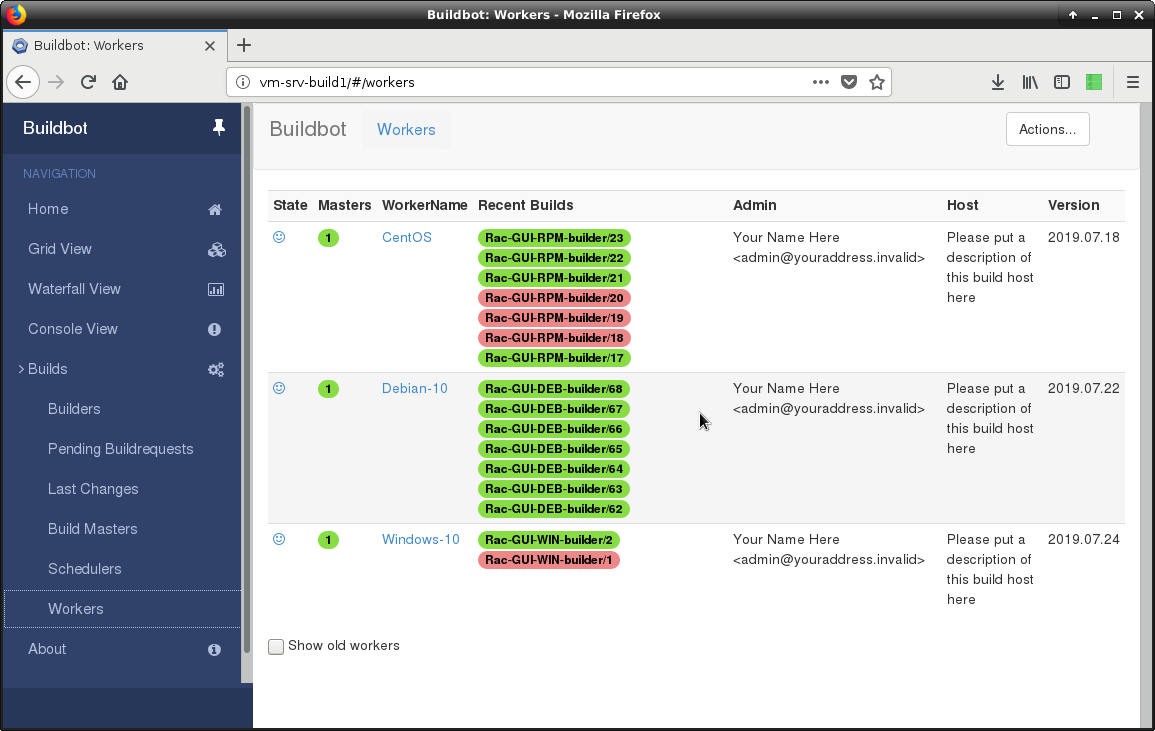Viewport: 1155px width, 731px height.
Task: Select Pending Buildrequests in the sidebar
Action: click(120, 449)
